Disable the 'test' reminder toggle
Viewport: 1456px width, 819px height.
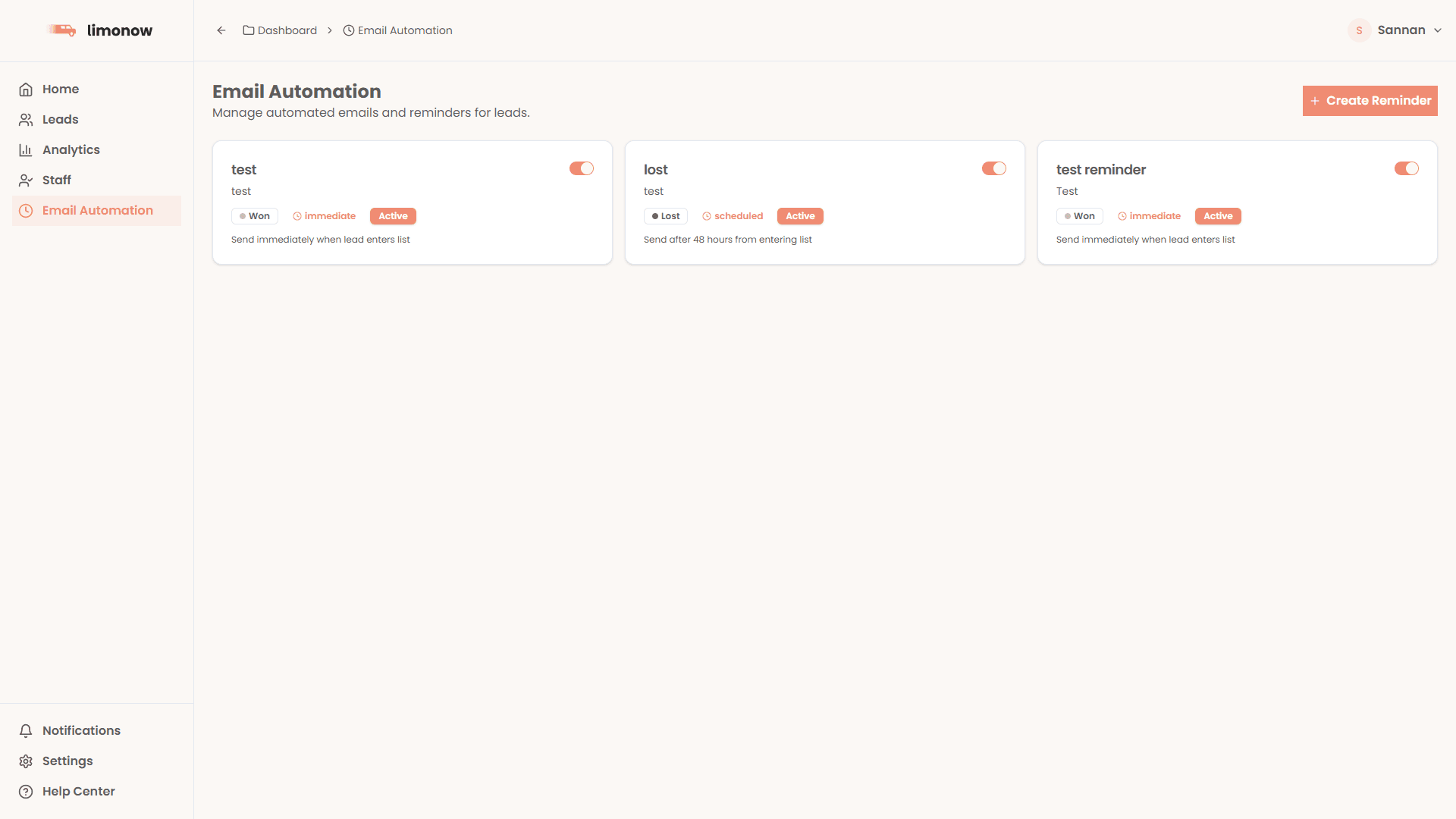pyautogui.click(x=582, y=168)
